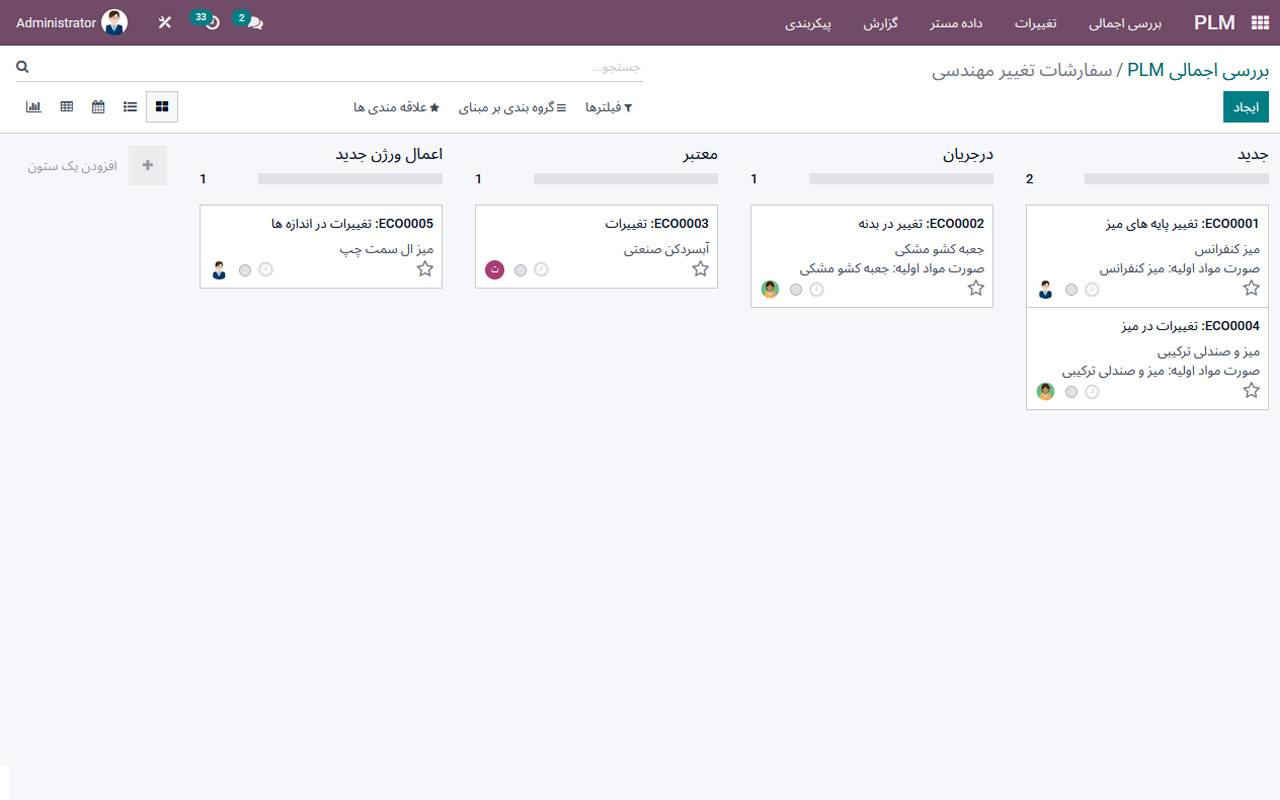The width and height of the screenshot is (1280, 800).
Task: Switch to graph chart view
Action: pyautogui.click(x=33, y=107)
